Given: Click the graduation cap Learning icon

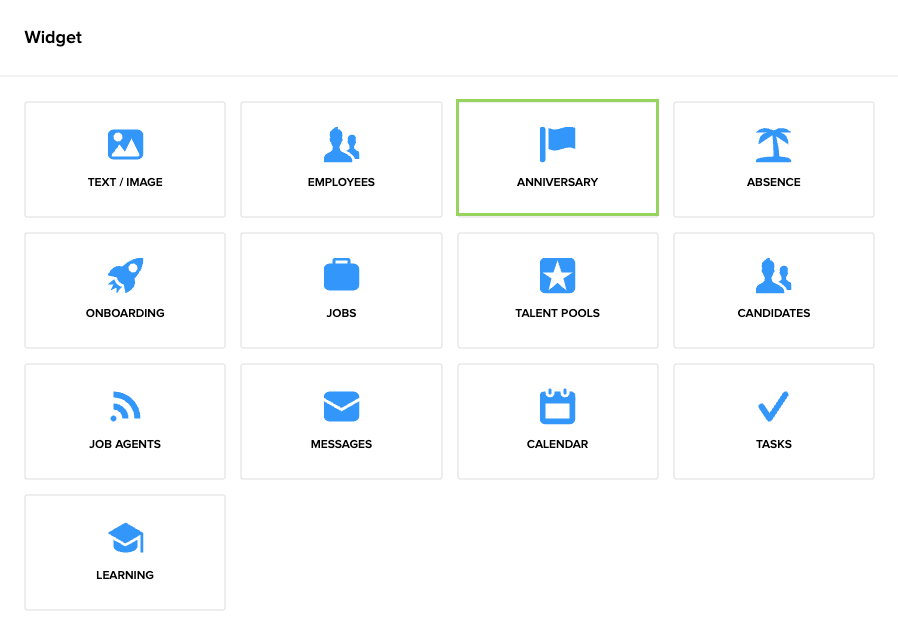Looking at the screenshot, I should point(125,538).
